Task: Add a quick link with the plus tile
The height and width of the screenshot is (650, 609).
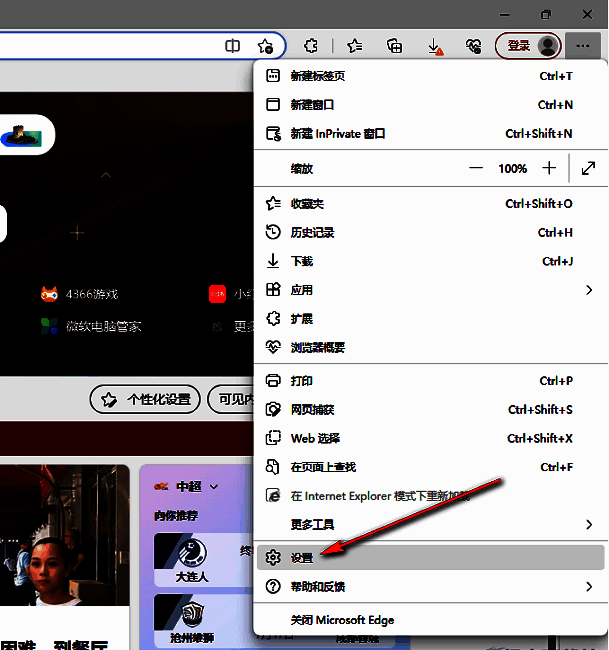Action: pos(77,233)
